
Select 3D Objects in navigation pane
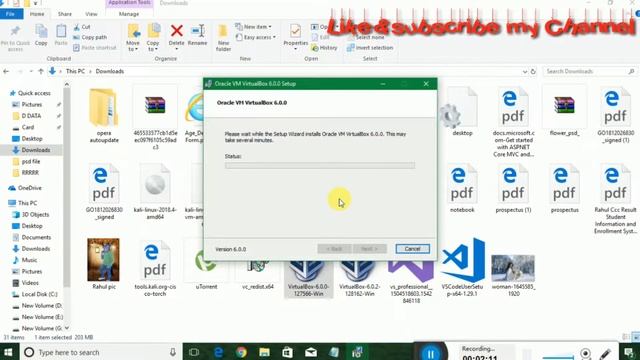[x=35, y=214]
